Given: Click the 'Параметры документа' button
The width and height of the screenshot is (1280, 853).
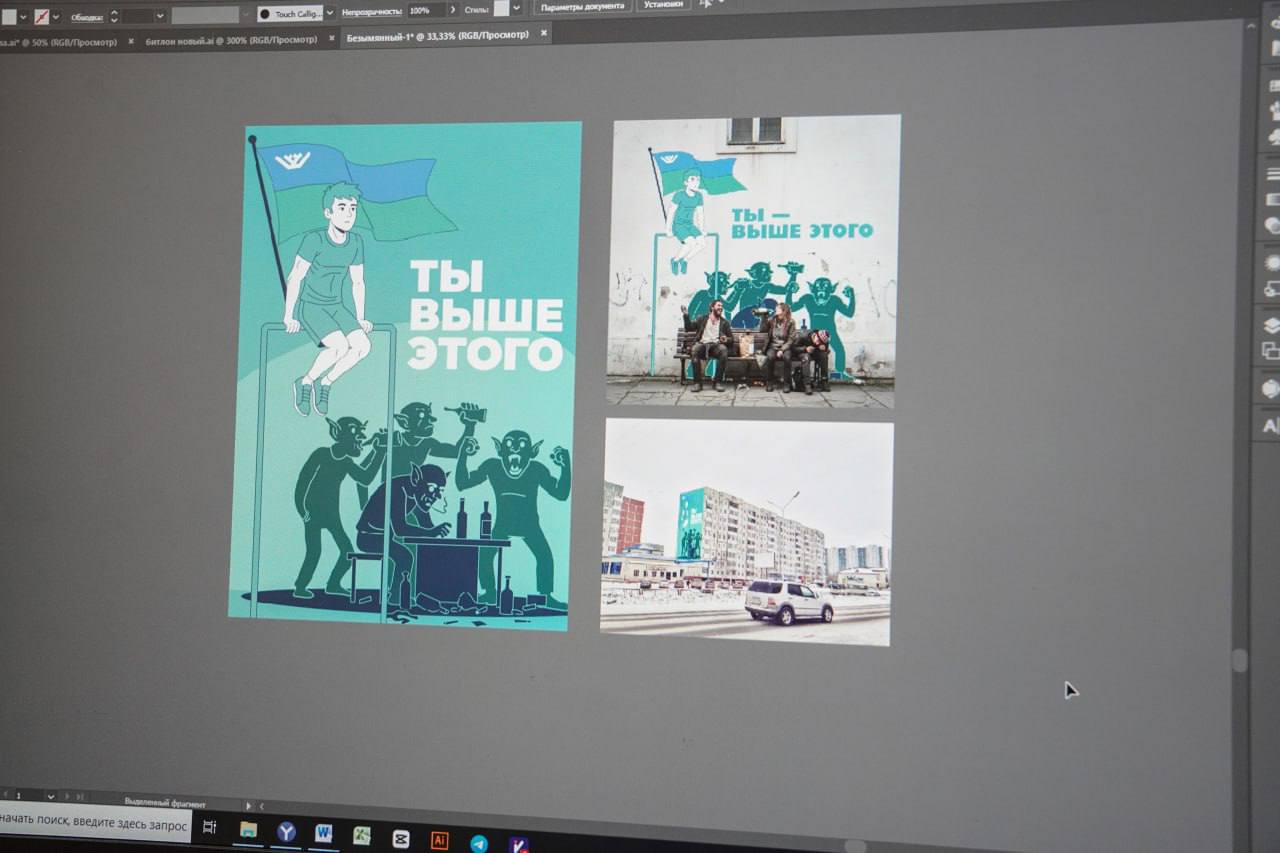Looking at the screenshot, I should pos(582,6).
